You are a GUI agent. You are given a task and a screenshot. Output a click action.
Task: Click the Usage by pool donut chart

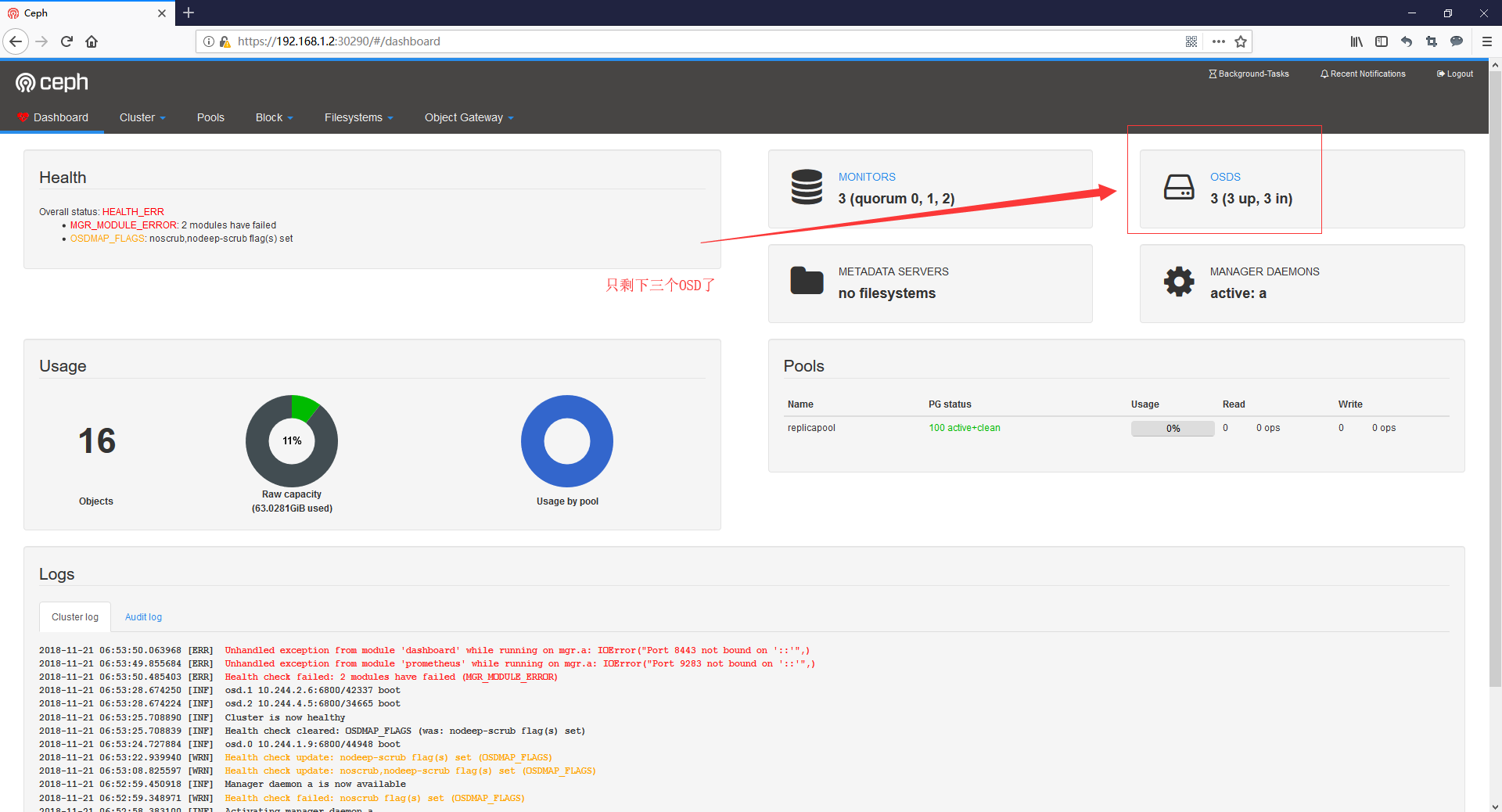coord(567,441)
